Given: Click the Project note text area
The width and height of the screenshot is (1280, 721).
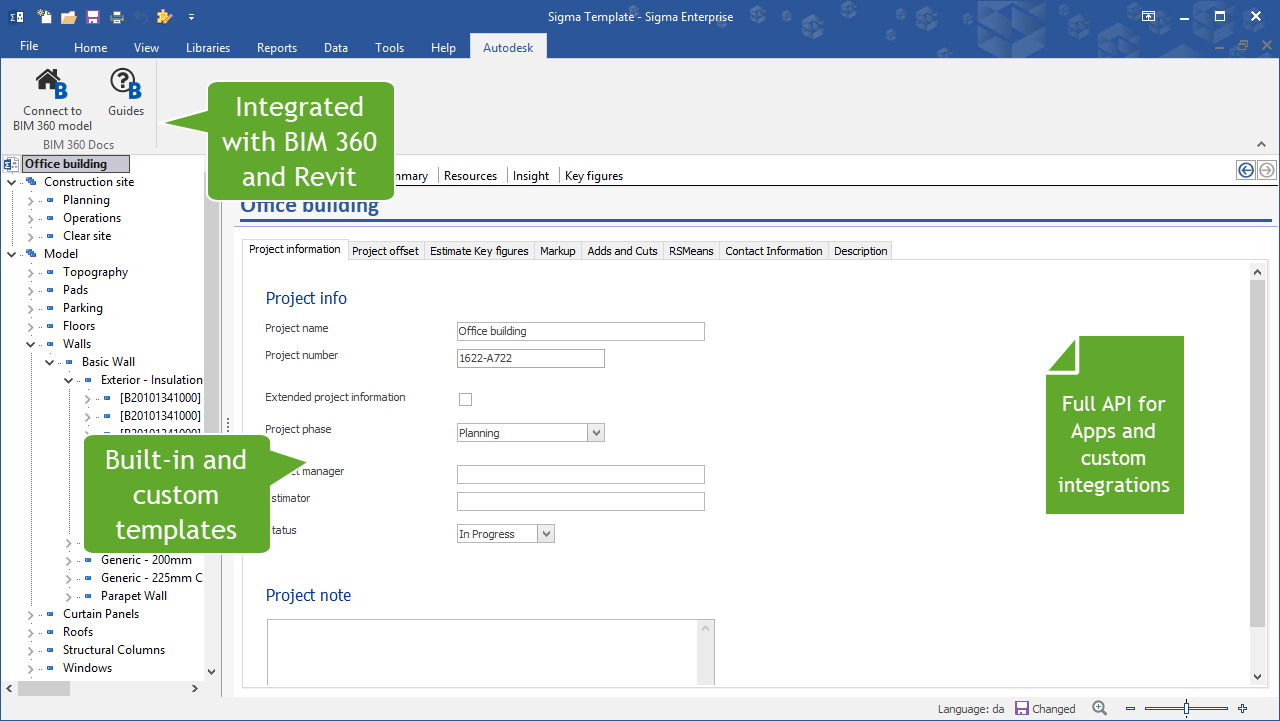Looking at the screenshot, I should (490, 653).
